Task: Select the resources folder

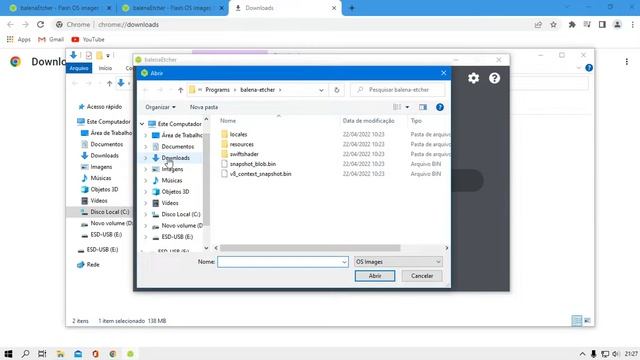Action: coord(242,144)
